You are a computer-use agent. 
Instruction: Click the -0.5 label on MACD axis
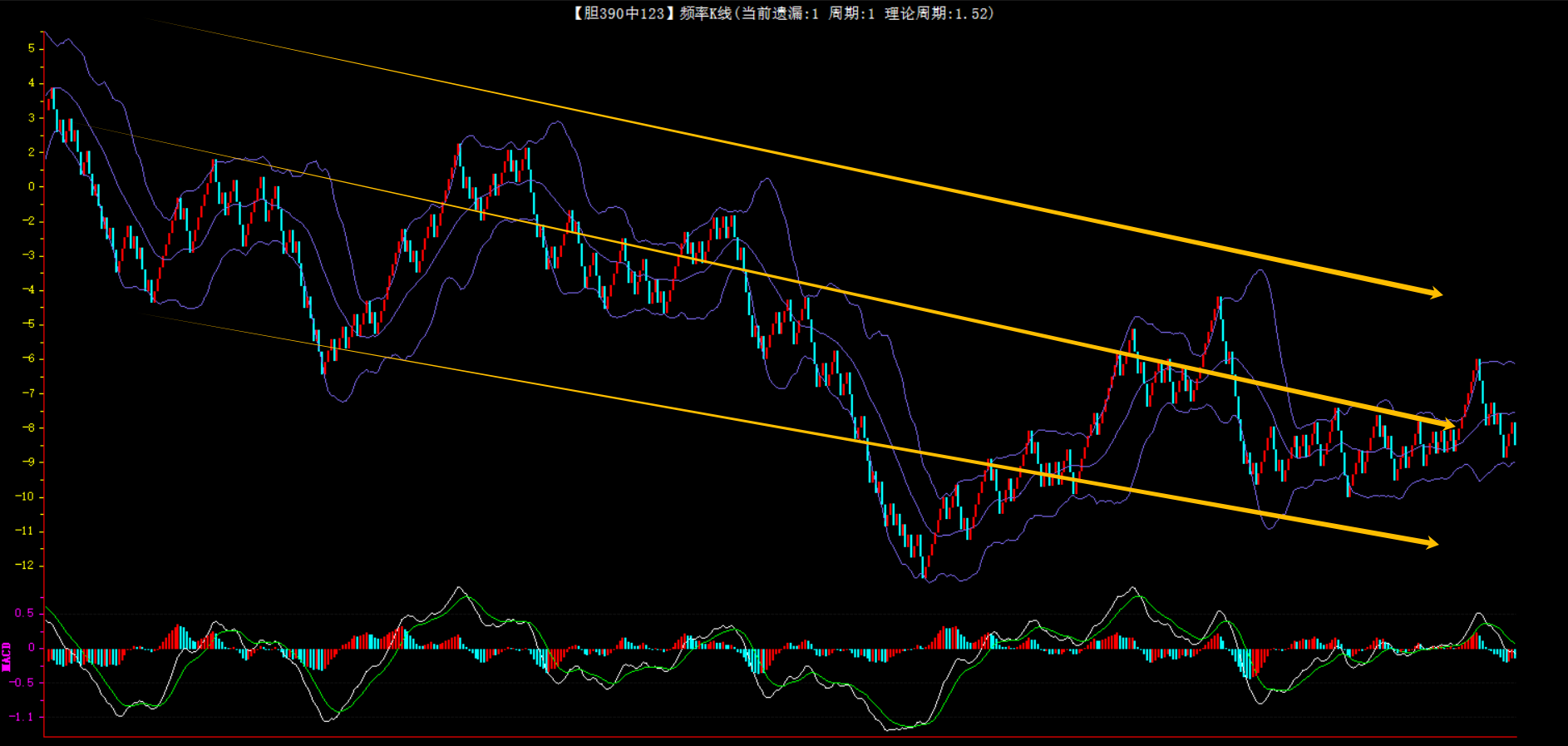pos(22,683)
